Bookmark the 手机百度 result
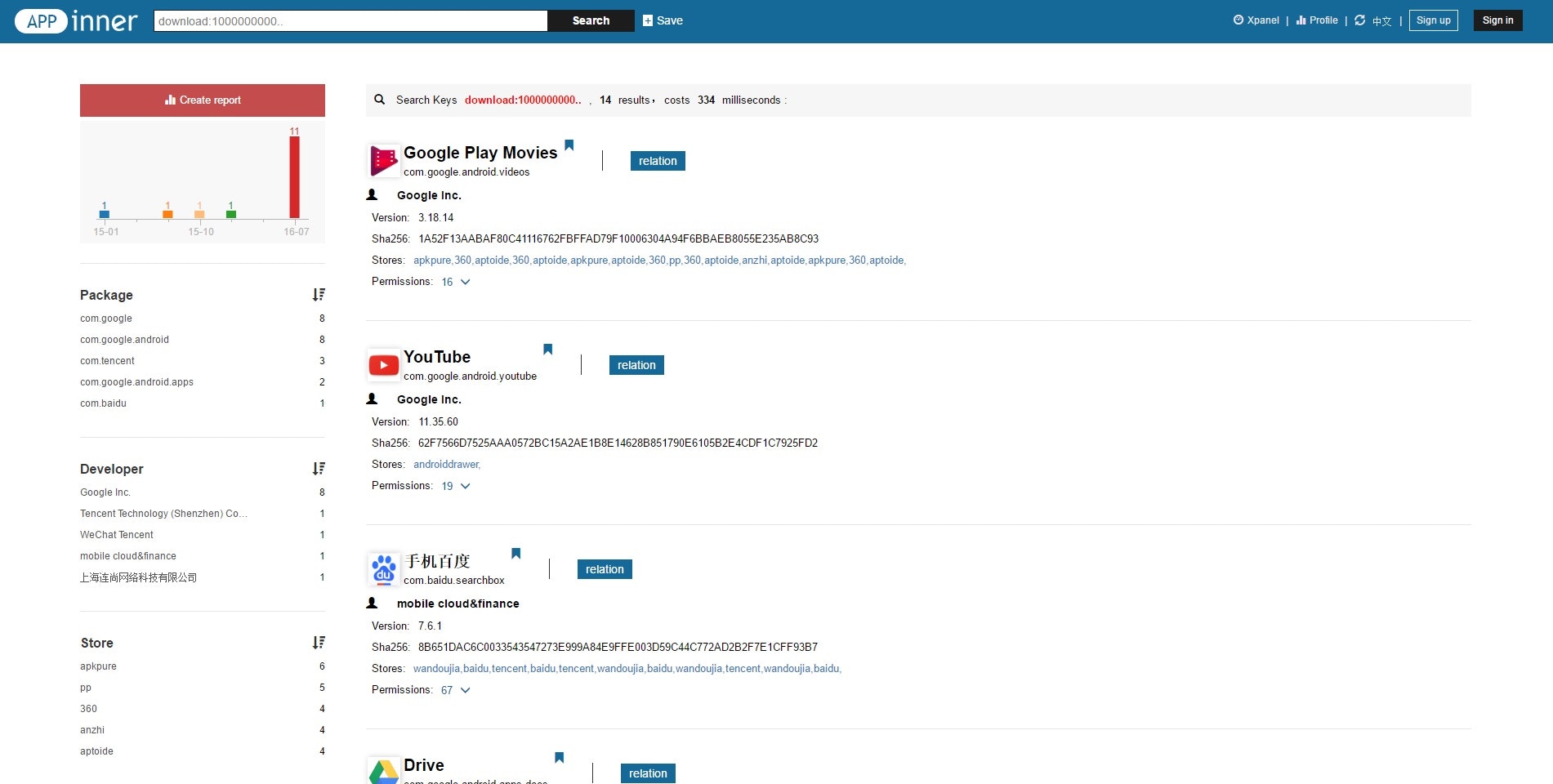1553x784 pixels. [x=516, y=554]
